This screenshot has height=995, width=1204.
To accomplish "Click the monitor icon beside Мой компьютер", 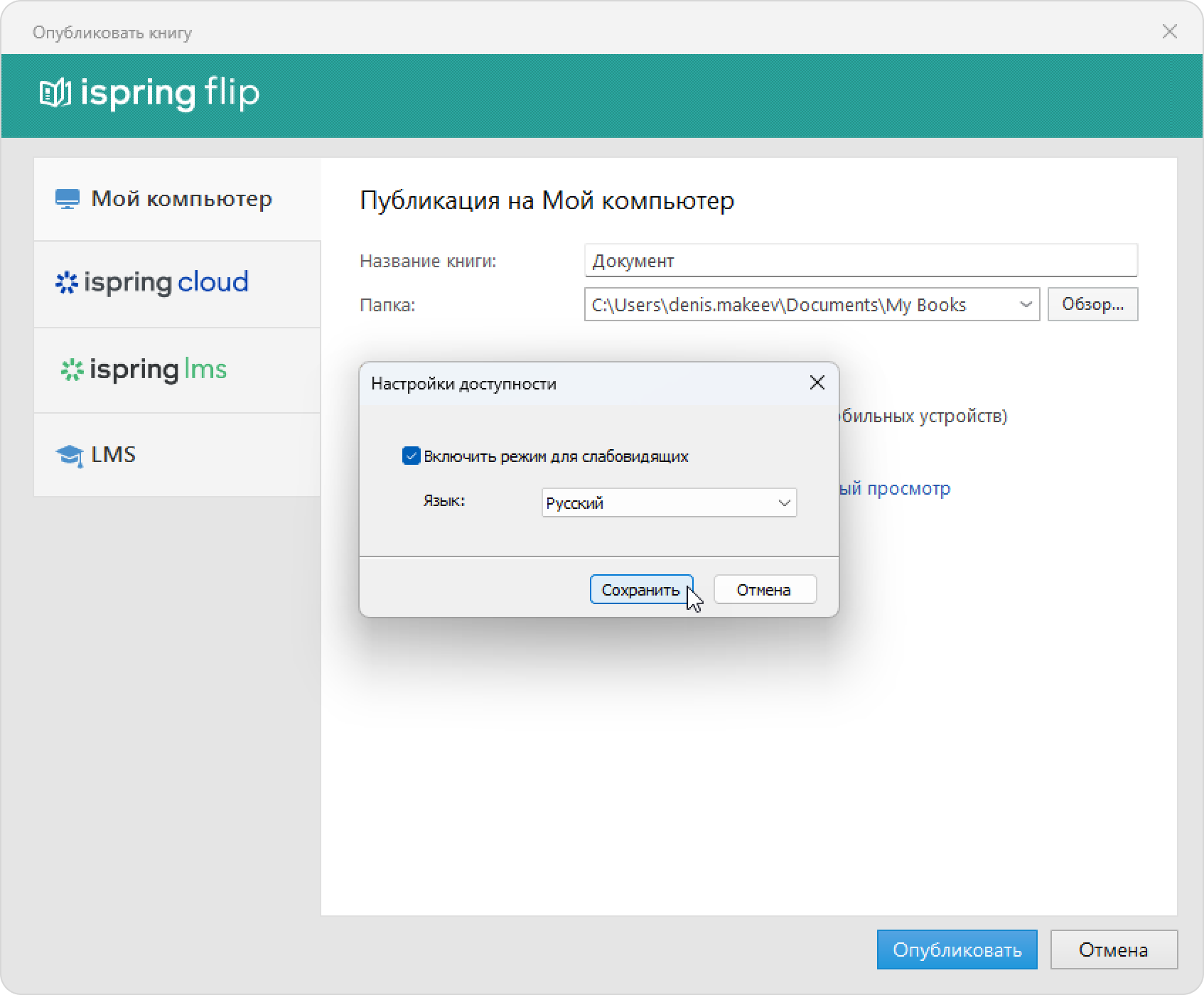I will 68,199.
